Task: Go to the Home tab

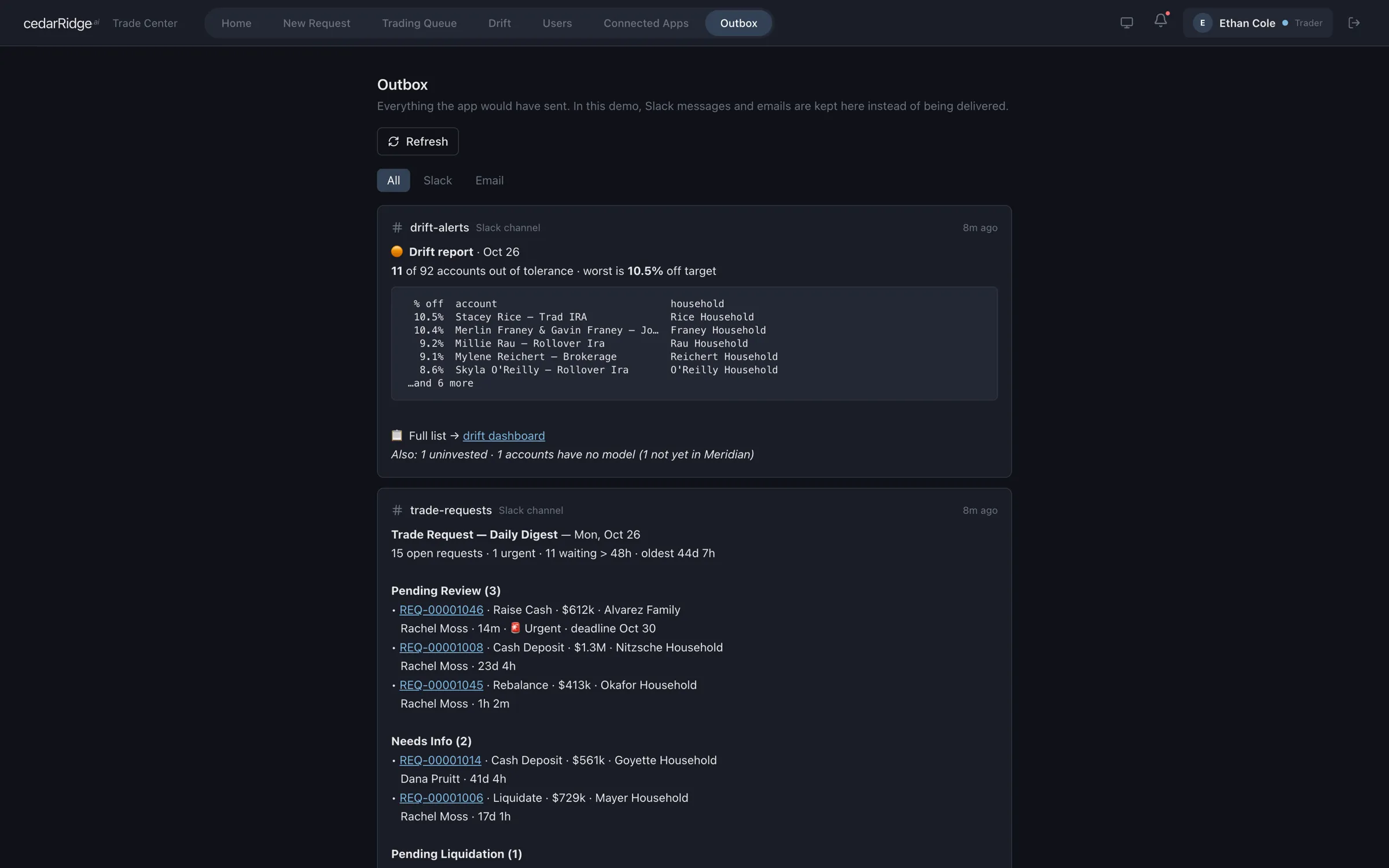Action: coord(236,23)
